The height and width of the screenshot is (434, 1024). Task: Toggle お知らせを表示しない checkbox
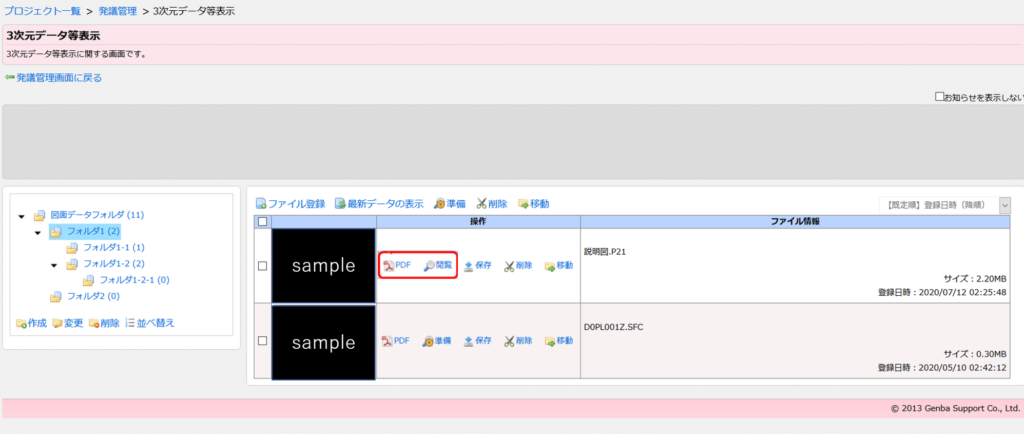click(940, 97)
